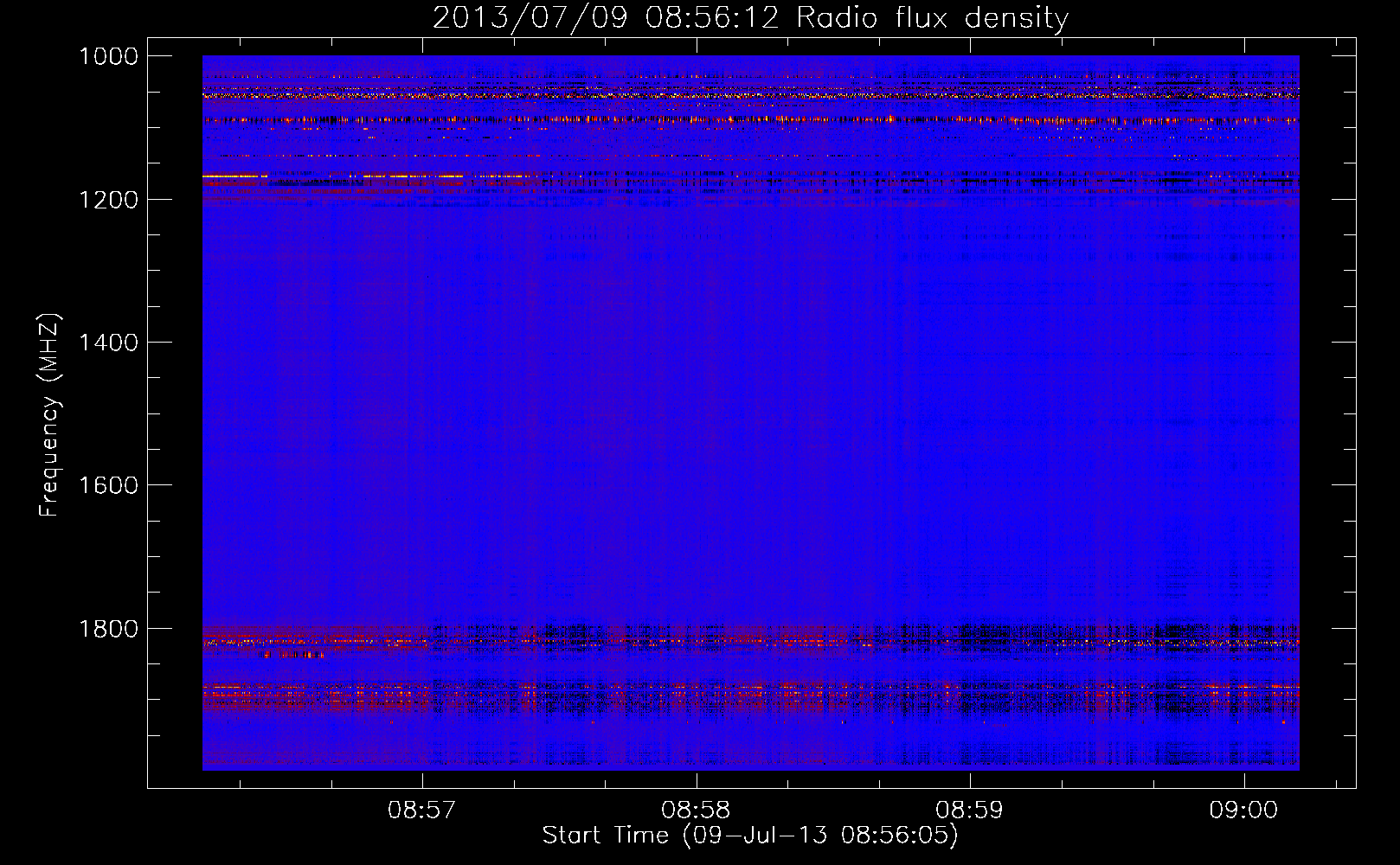The height and width of the screenshot is (865, 1400).
Task: Click the 1200 frequency tick label
Action: [x=108, y=199]
